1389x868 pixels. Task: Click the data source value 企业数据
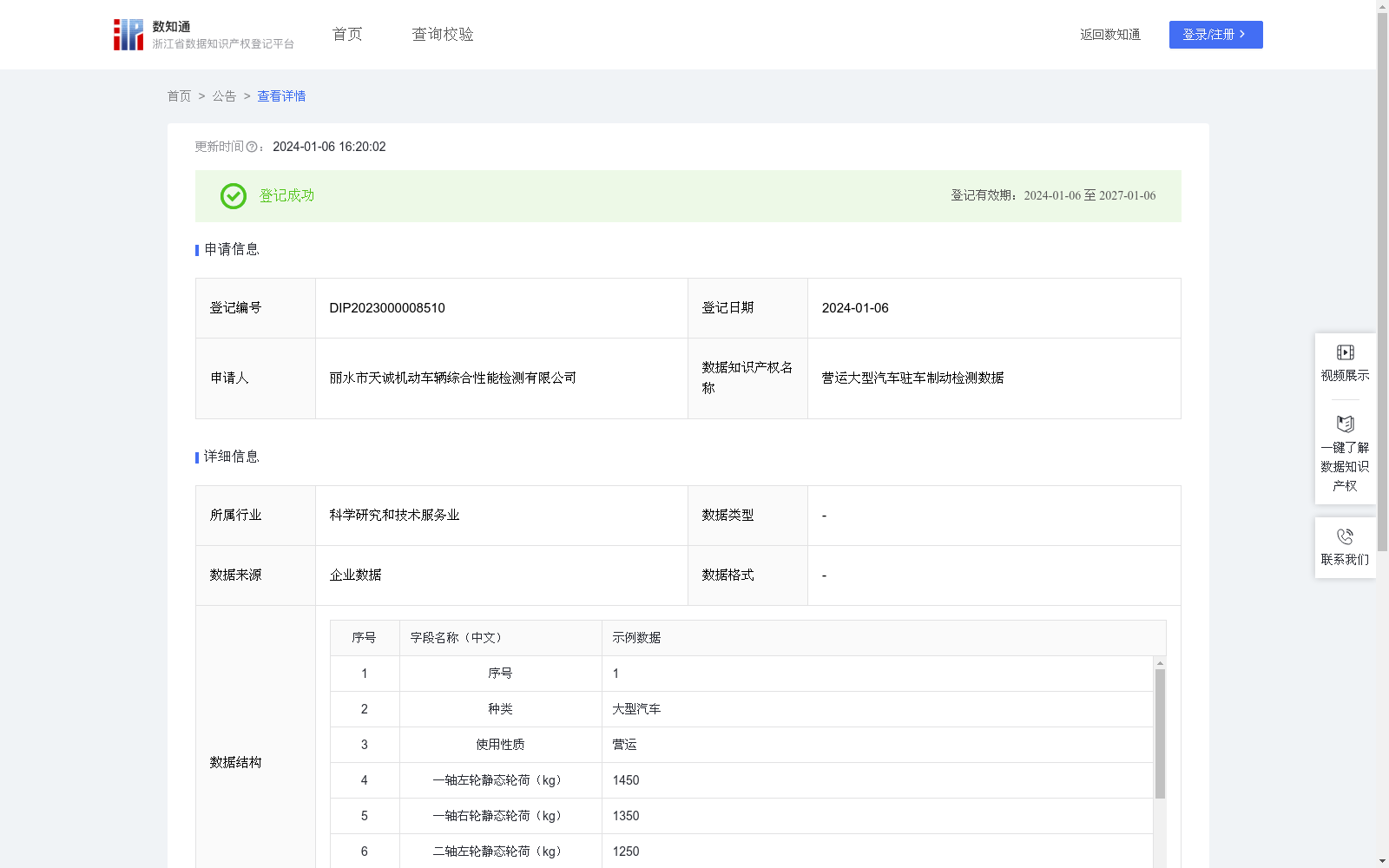355,575
